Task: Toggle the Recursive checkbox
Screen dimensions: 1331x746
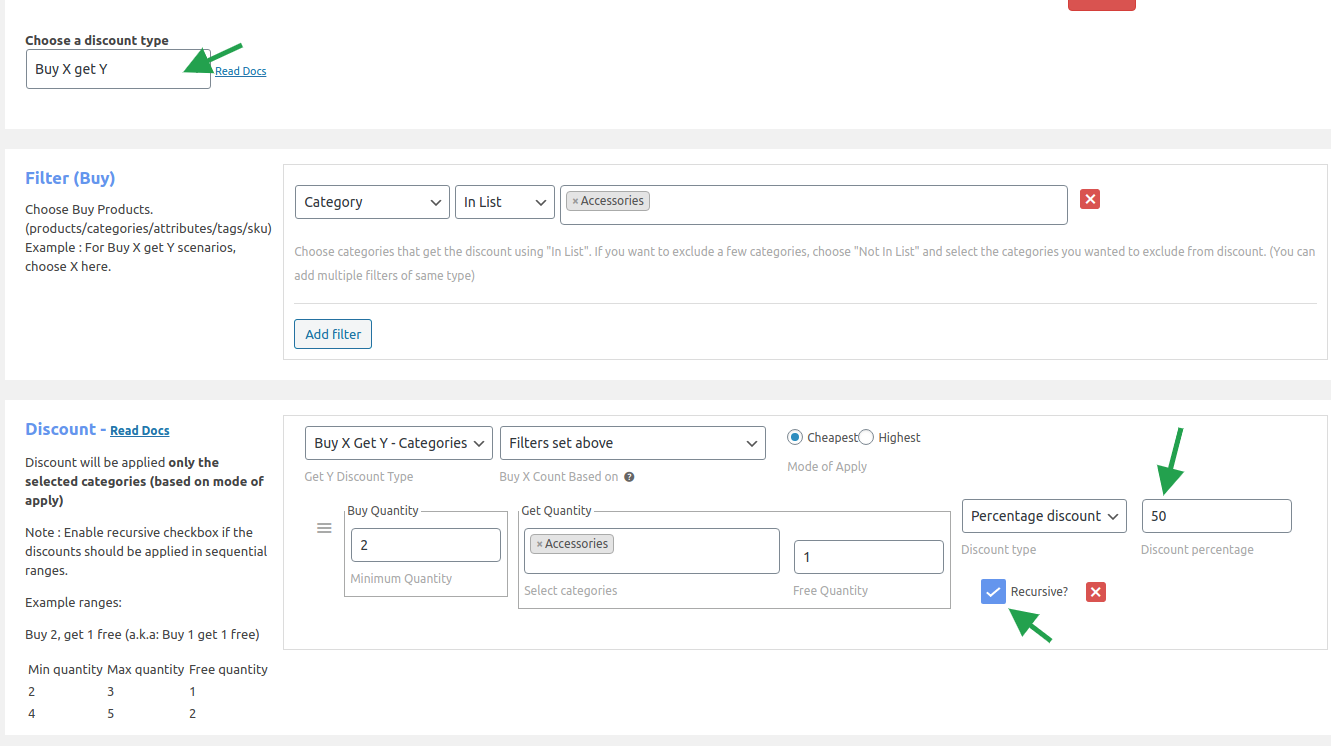Action: [993, 592]
